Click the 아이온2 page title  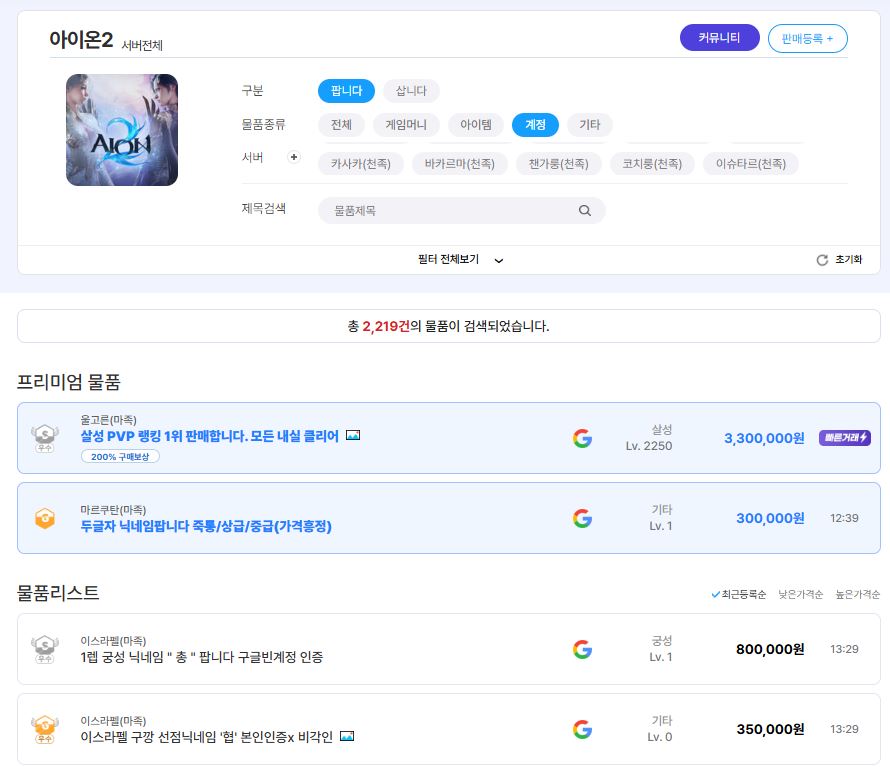pyautogui.click(x=81, y=40)
